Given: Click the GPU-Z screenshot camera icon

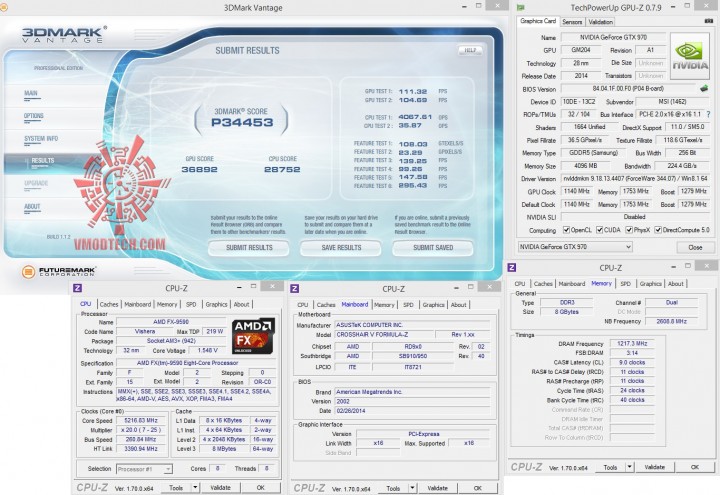Looking at the screenshot, I should click(708, 21).
